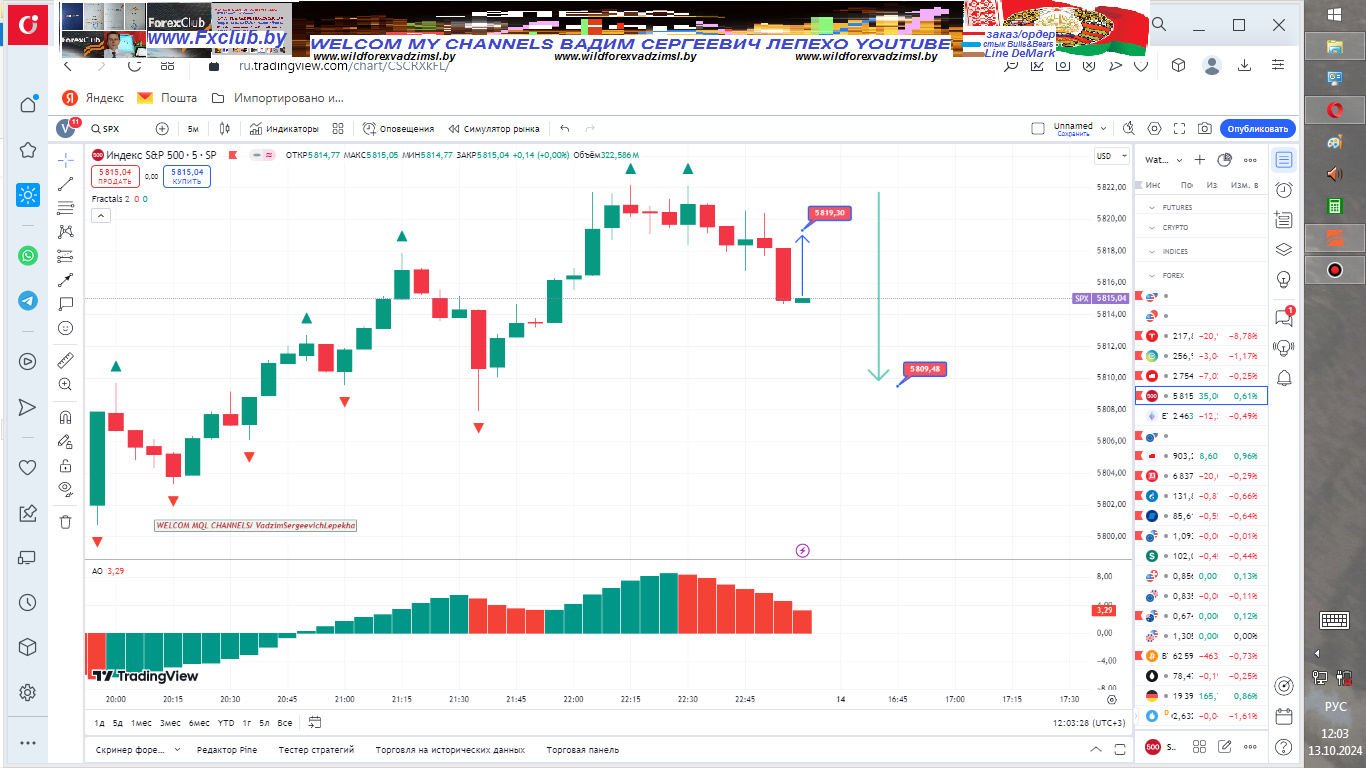Select the 1мес time range
The height and width of the screenshot is (768, 1366).
tap(142, 722)
